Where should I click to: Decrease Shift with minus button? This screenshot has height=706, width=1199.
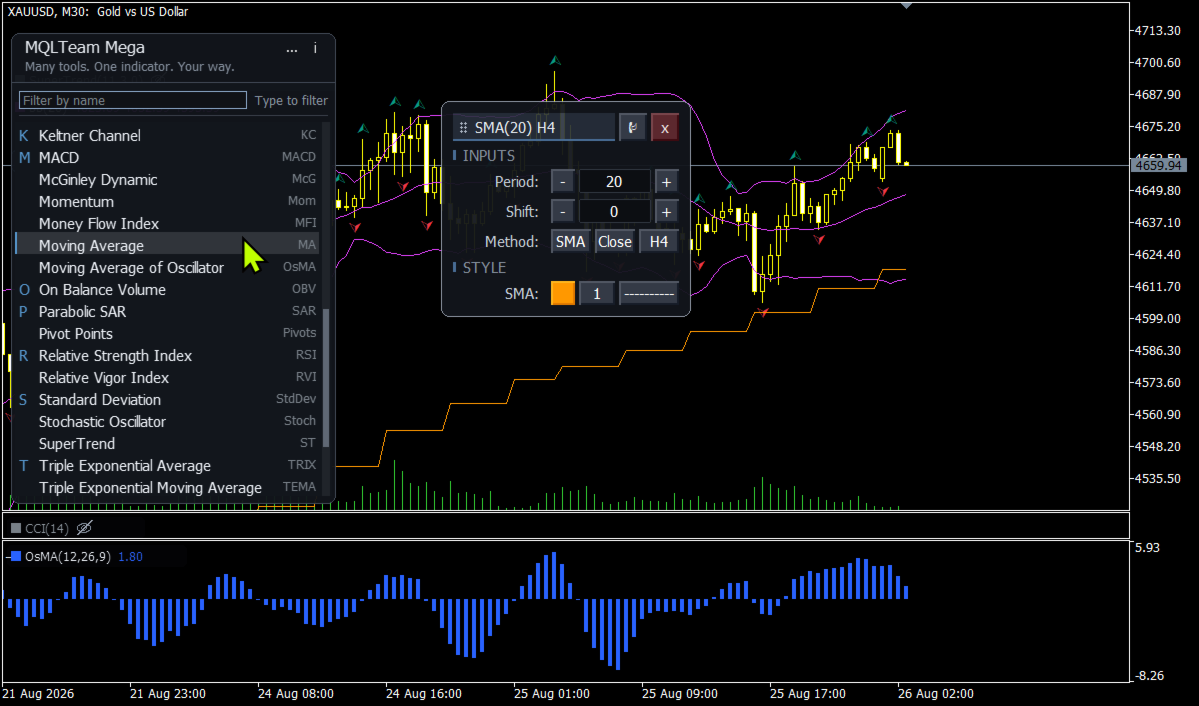(563, 212)
